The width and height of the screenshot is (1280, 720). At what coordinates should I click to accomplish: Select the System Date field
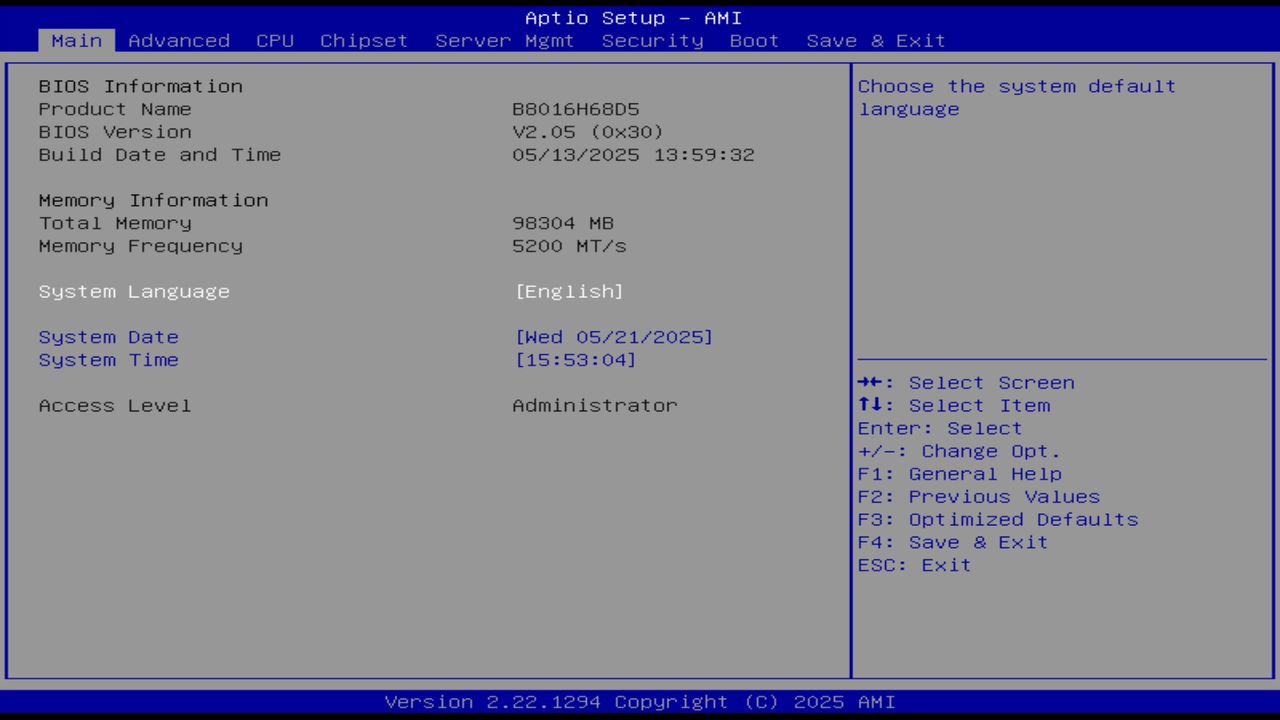(x=108, y=337)
